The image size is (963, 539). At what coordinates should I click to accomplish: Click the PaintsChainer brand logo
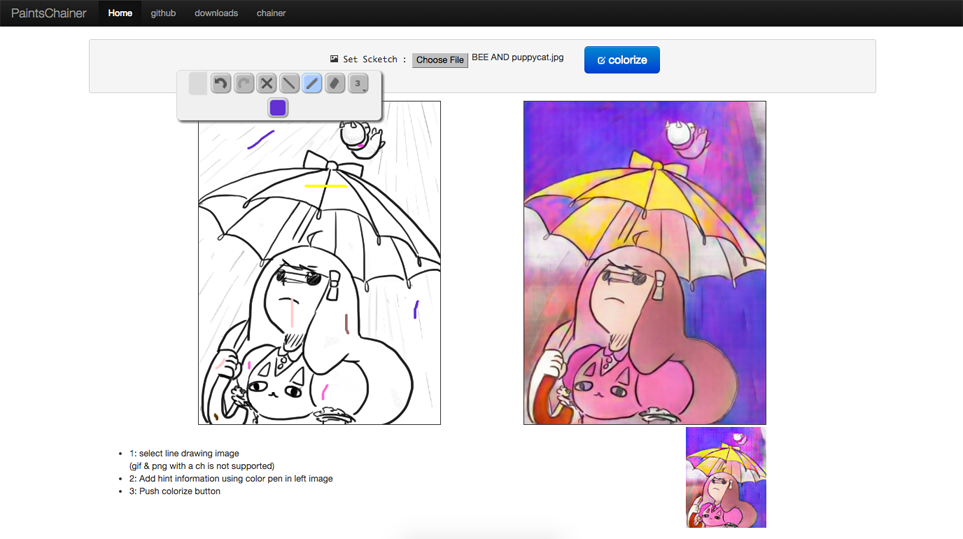[x=49, y=13]
